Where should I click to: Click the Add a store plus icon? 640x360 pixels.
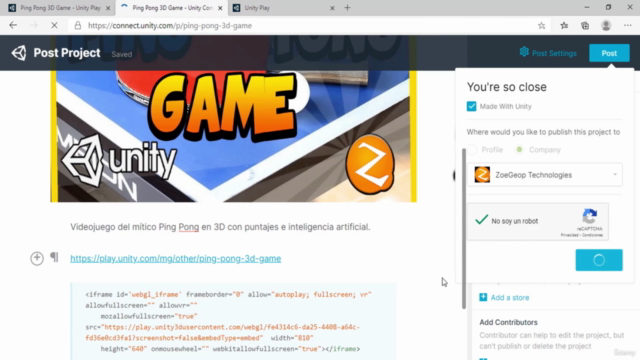click(x=483, y=297)
